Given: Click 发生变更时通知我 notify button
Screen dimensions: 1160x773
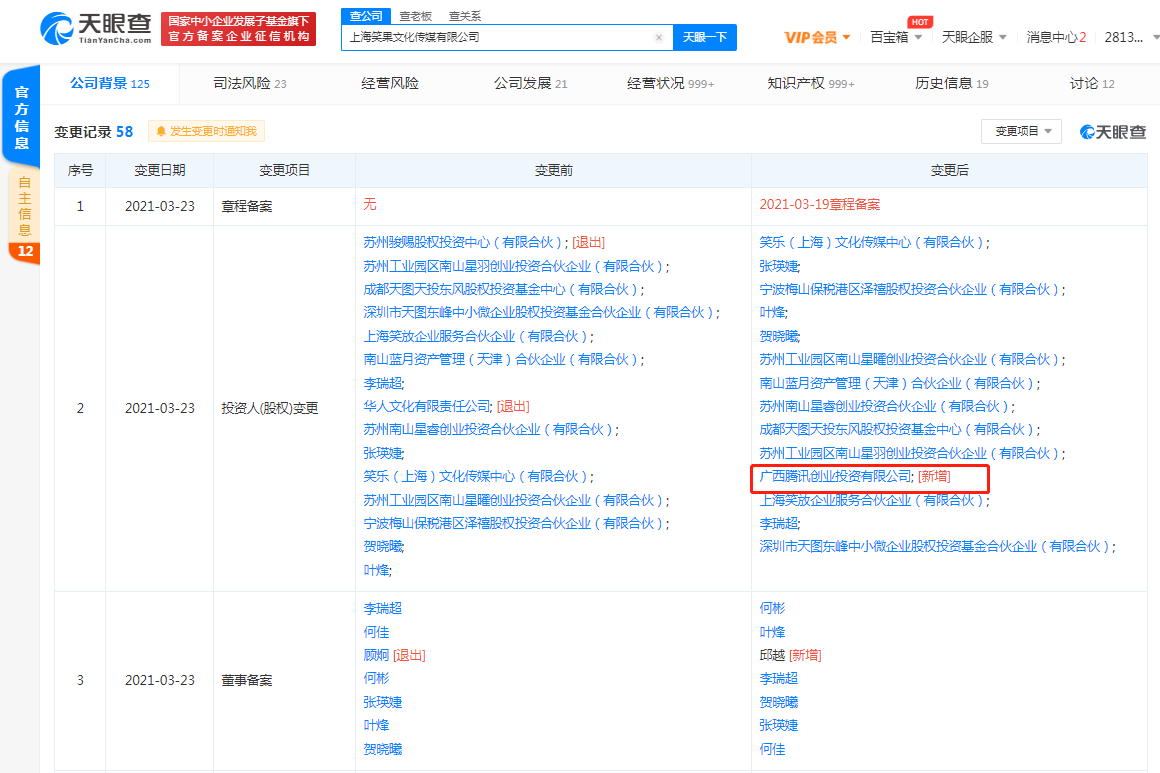Looking at the screenshot, I should point(206,131).
